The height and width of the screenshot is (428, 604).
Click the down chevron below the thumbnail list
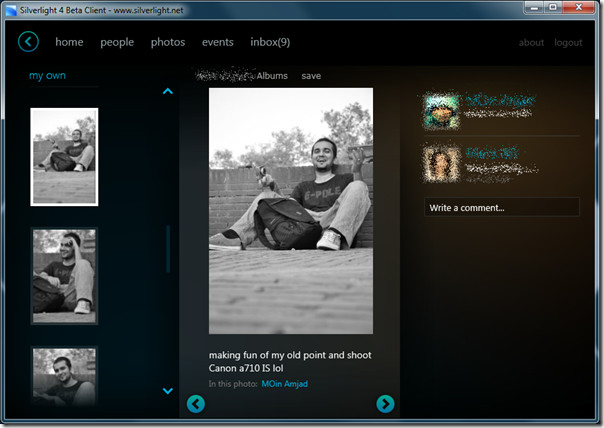(168, 391)
